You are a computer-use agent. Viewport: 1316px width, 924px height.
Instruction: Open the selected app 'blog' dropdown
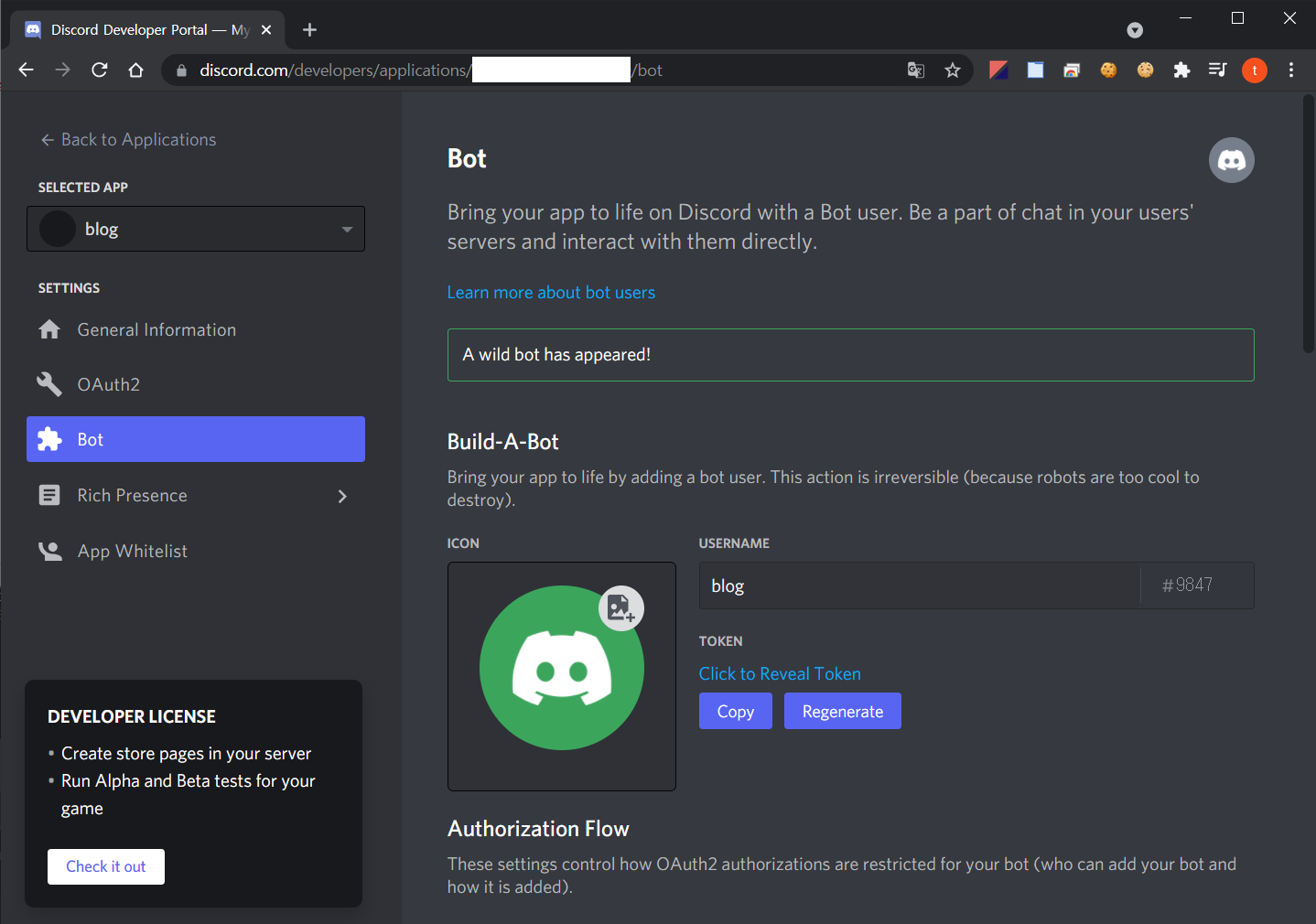tap(196, 229)
